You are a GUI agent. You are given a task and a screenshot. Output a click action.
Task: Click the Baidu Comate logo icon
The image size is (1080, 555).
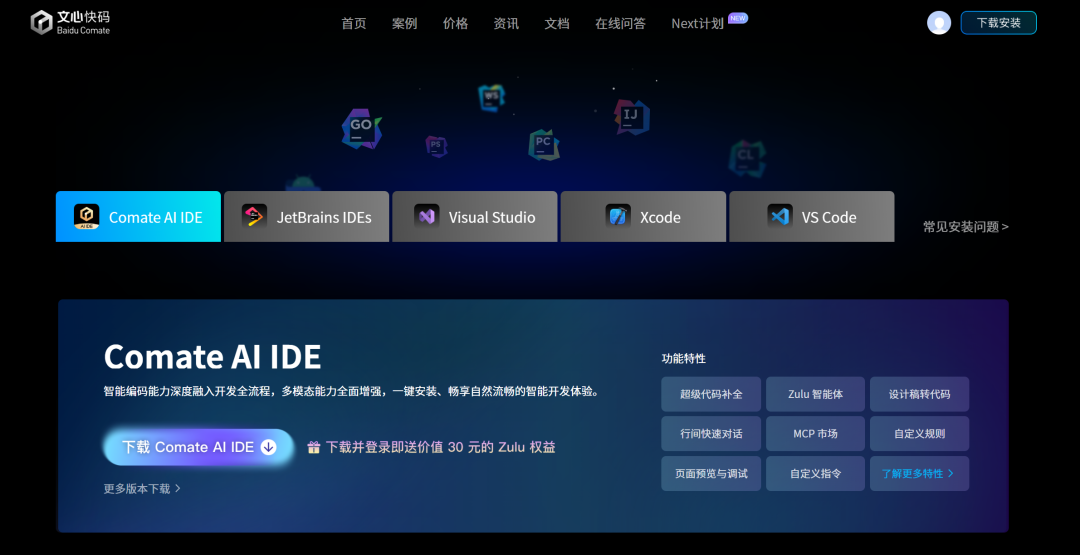[x=41, y=23]
